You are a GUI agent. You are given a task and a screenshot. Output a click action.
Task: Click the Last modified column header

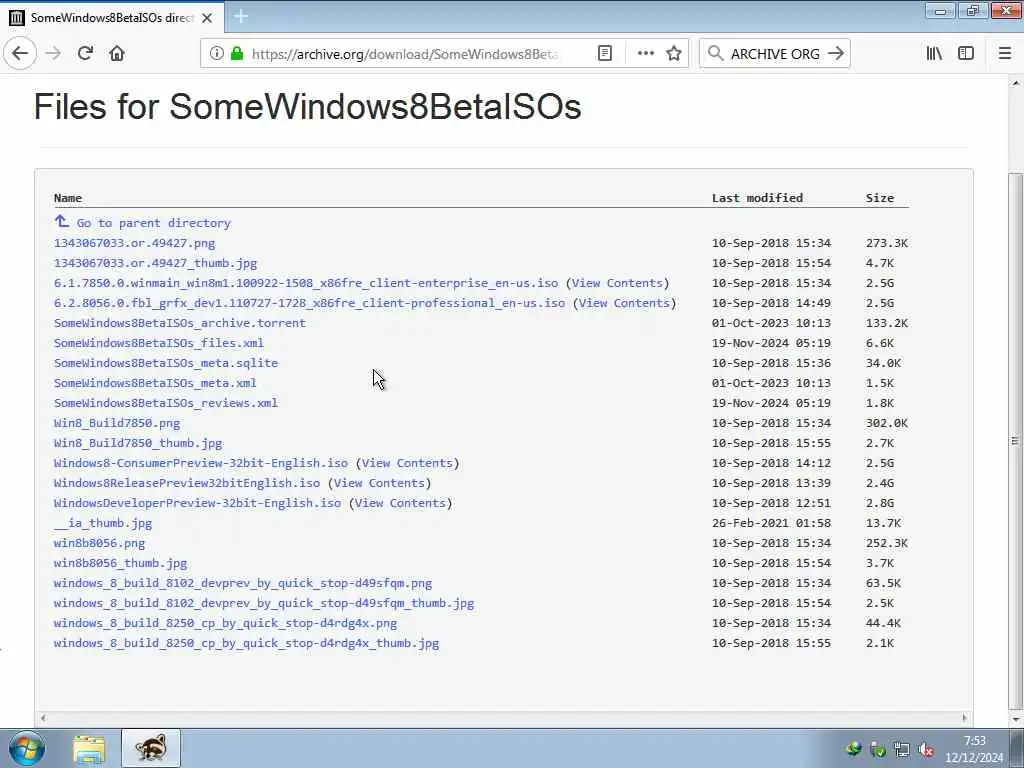[757, 198]
